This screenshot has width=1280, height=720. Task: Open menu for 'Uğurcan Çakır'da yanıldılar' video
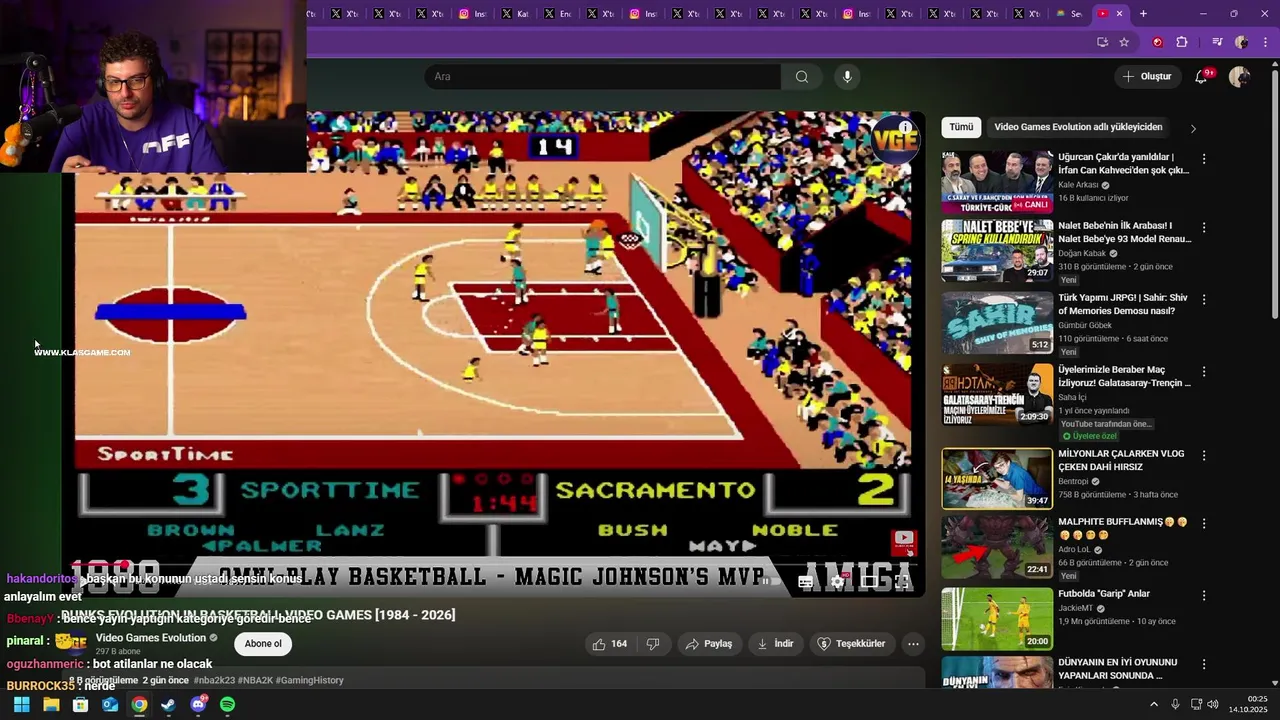[x=1204, y=159]
